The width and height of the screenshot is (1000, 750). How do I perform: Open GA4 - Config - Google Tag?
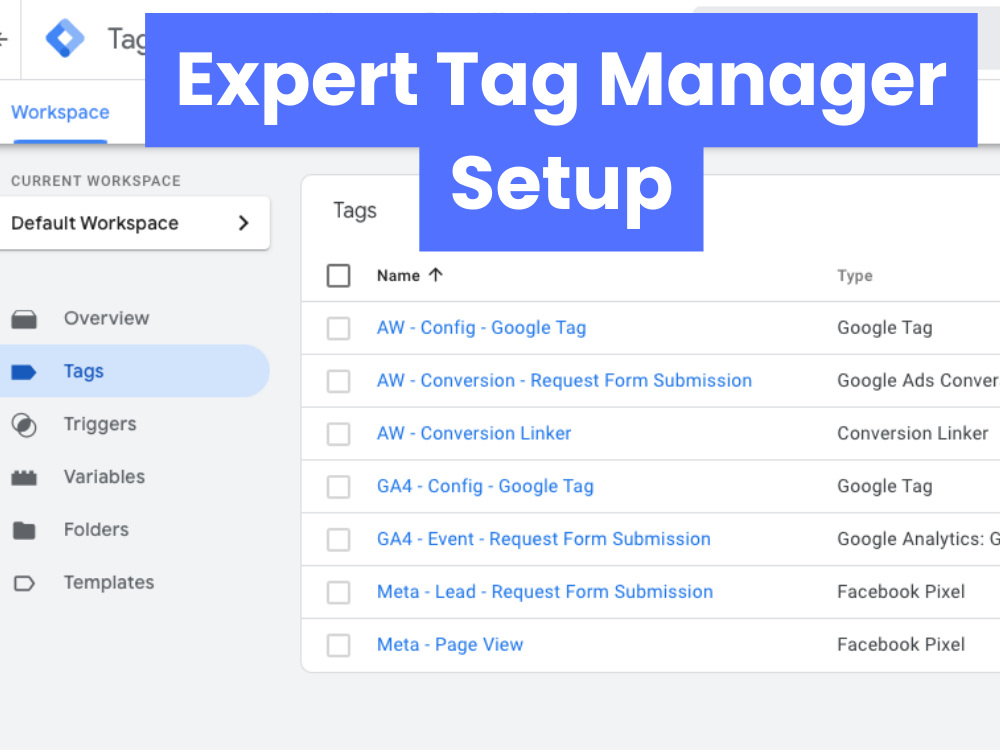485,487
